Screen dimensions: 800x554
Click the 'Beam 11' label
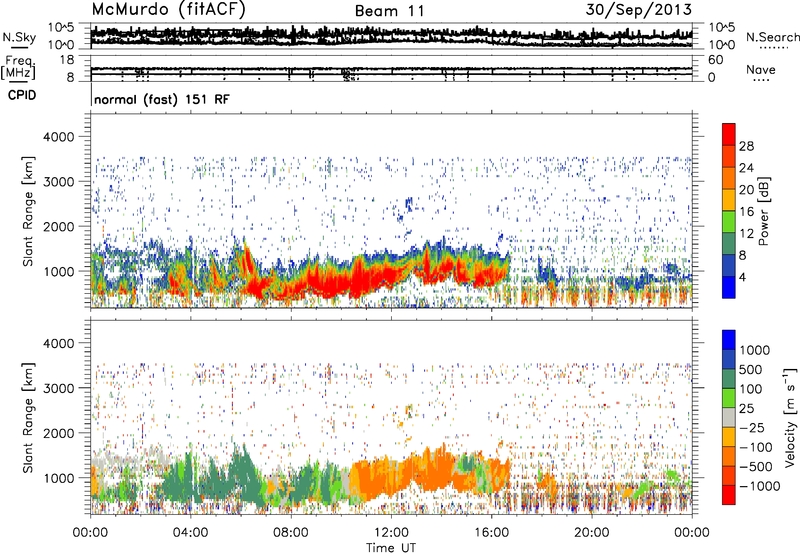[390, 11]
